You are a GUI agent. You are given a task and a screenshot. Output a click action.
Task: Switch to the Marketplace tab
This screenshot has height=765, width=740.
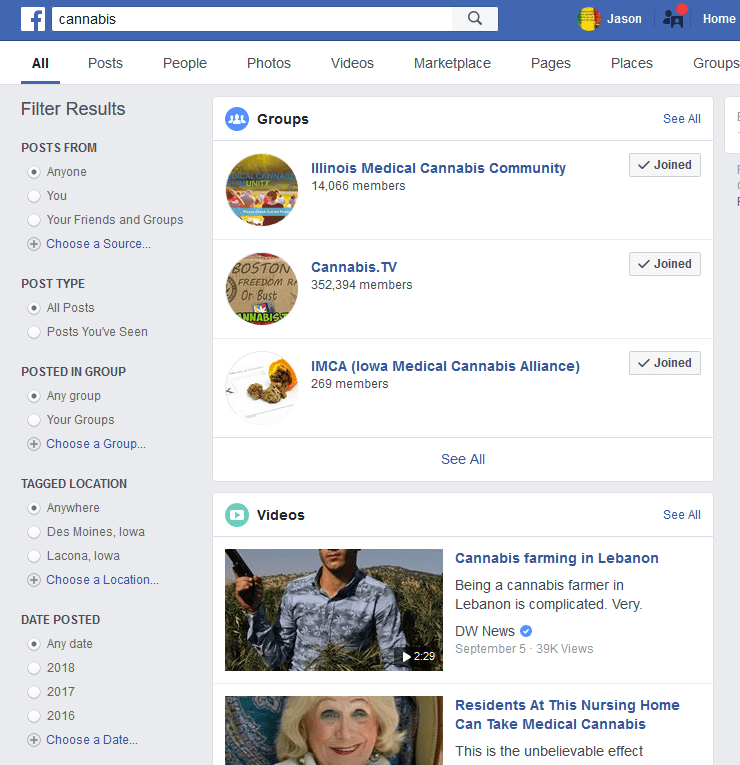point(452,63)
